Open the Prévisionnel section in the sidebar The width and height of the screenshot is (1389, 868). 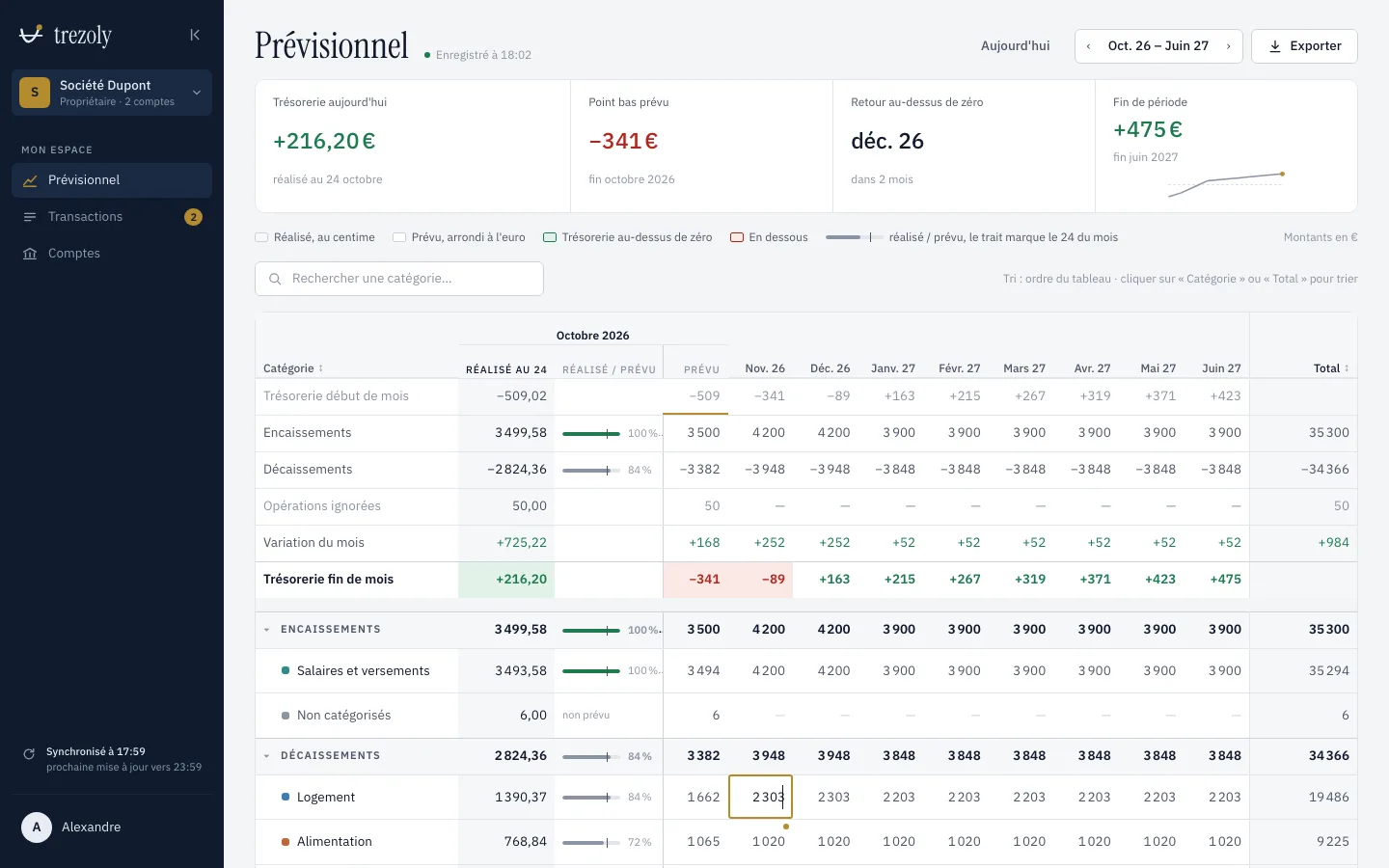(112, 180)
